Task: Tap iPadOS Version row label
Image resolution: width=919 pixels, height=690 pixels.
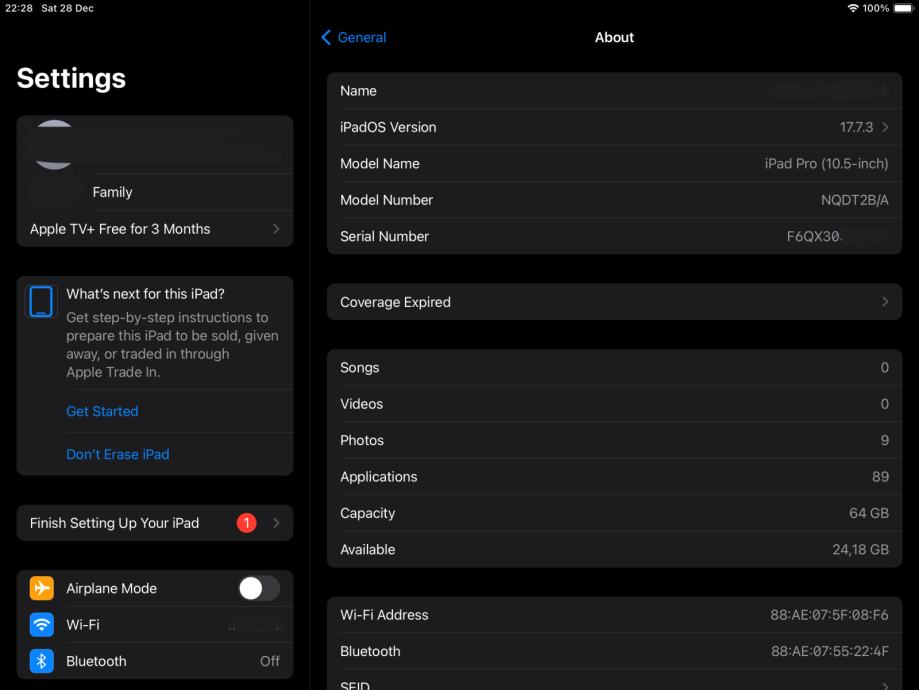Action: click(x=388, y=127)
